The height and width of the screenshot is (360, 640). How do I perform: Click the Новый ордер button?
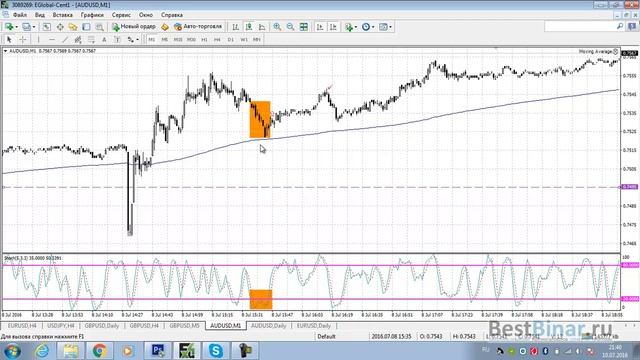[x=134, y=27]
